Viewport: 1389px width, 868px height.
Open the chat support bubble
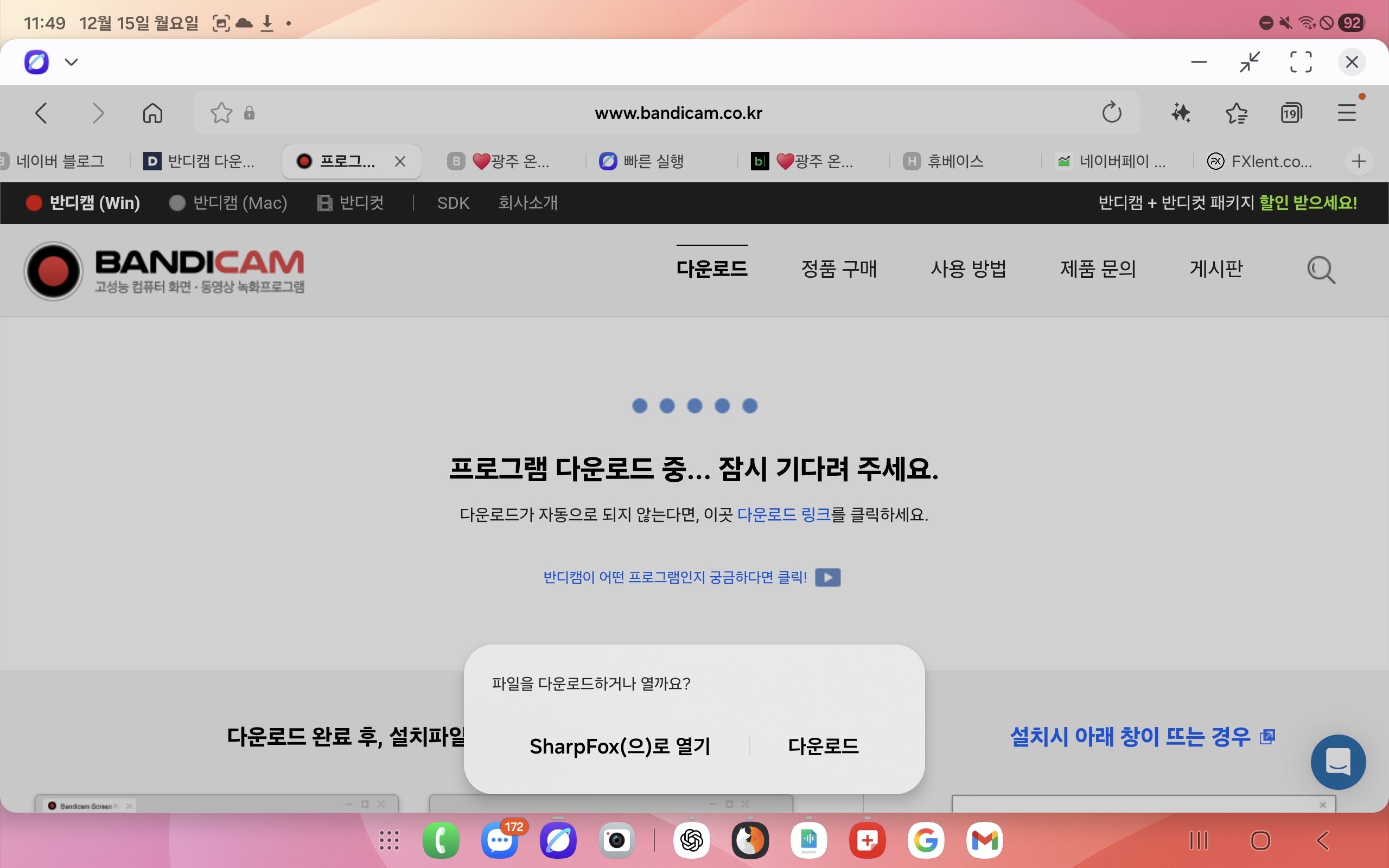(1338, 762)
